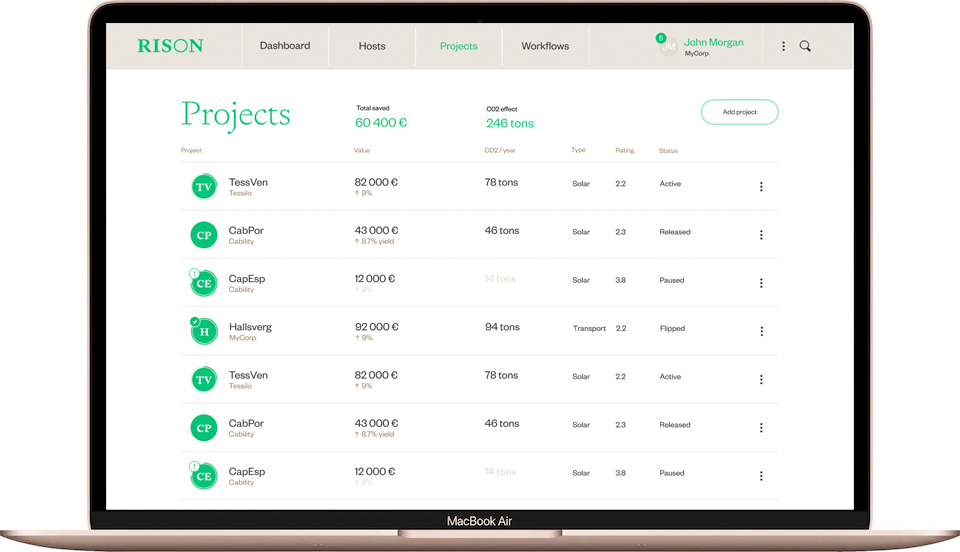Screen dimensions: 960x552
Task: Click the CE avatar in the first CapEsp row
Action: tap(204, 283)
